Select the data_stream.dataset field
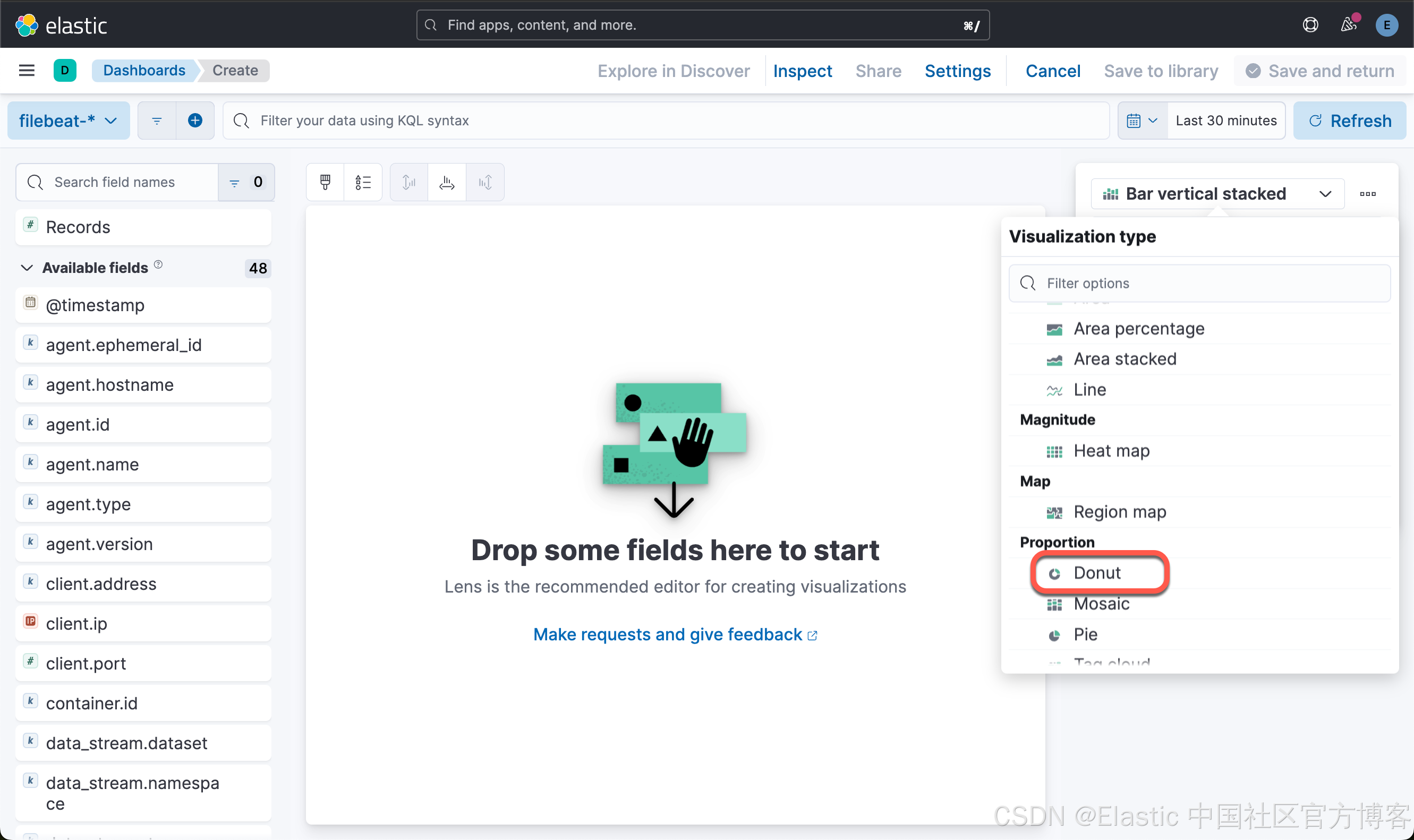1414x840 pixels. click(143, 743)
